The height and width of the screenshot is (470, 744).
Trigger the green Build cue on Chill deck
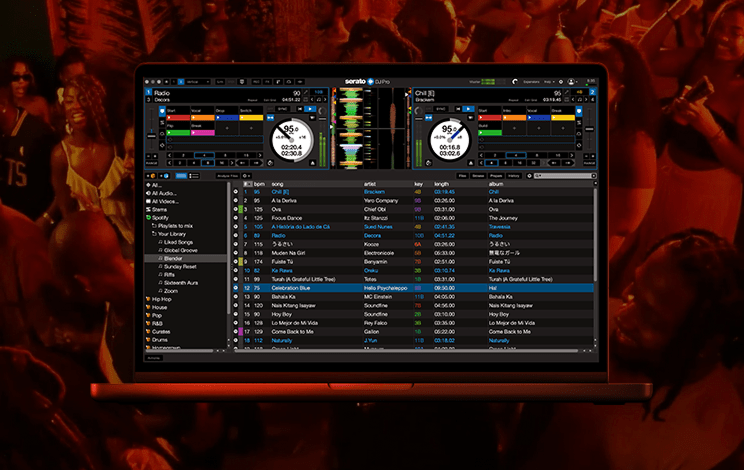(x=490, y=133)
